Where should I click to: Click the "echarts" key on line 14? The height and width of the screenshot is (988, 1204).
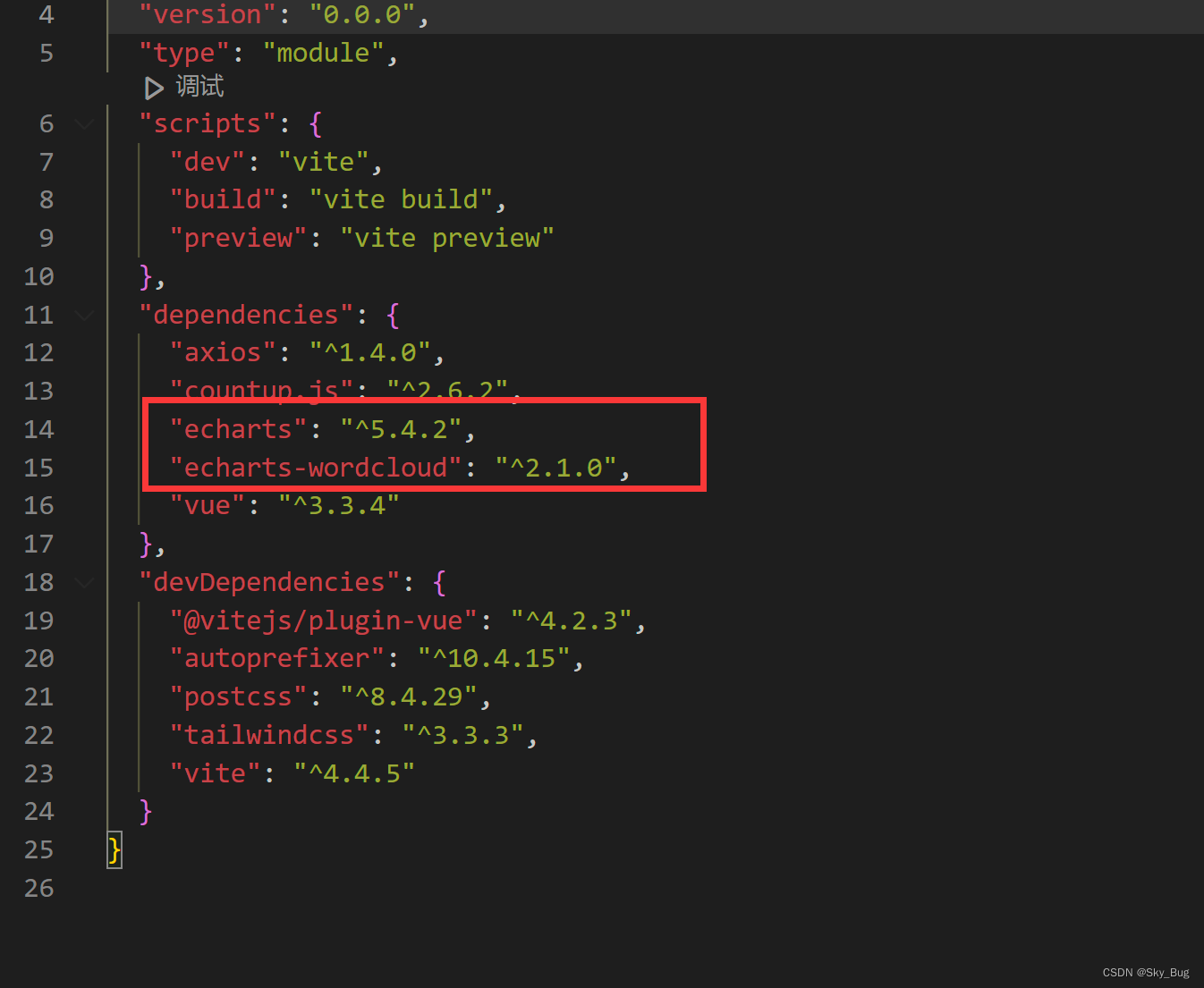pyautogui.click(x=239, y=429)
